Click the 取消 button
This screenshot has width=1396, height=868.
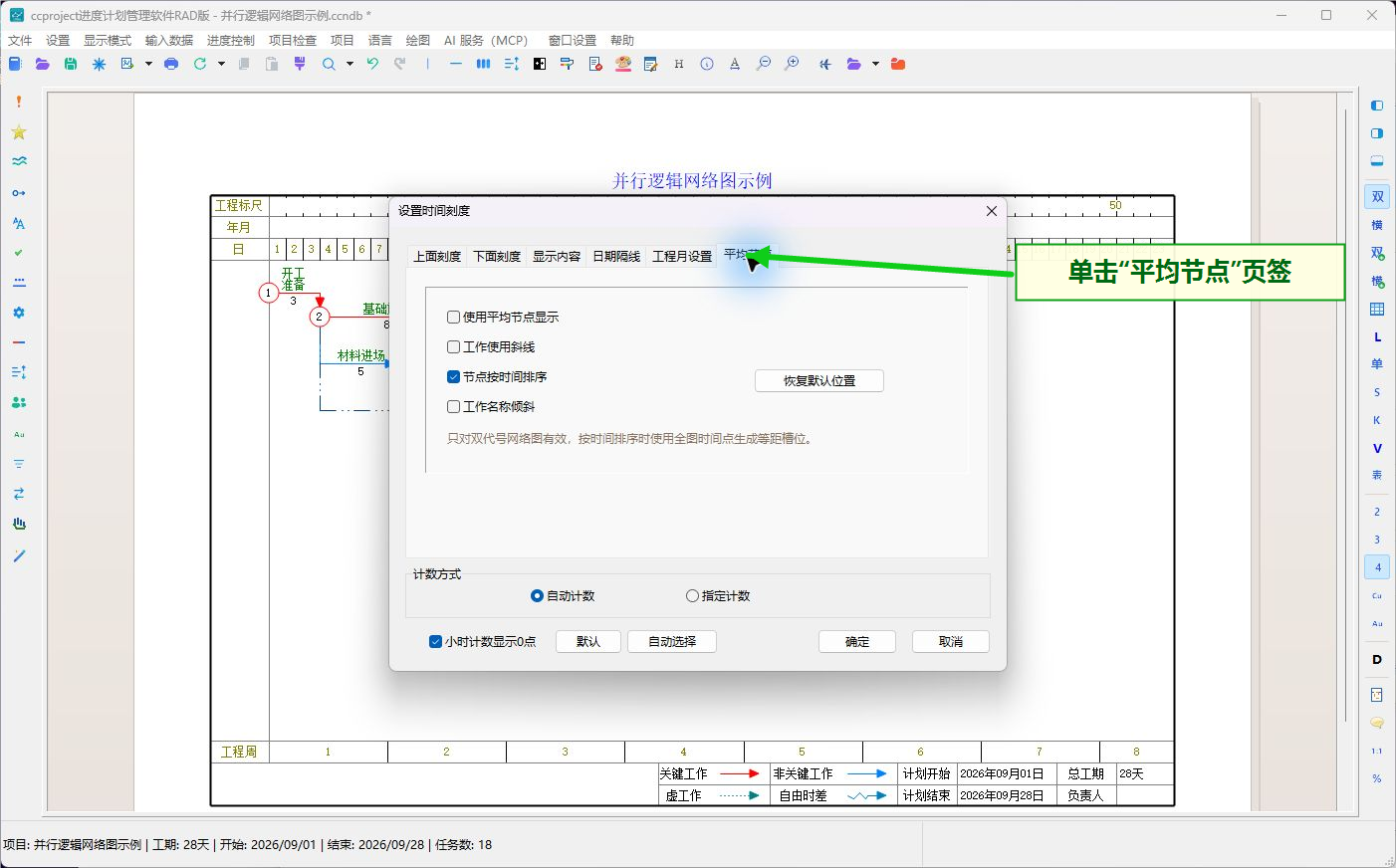point(951,641)
